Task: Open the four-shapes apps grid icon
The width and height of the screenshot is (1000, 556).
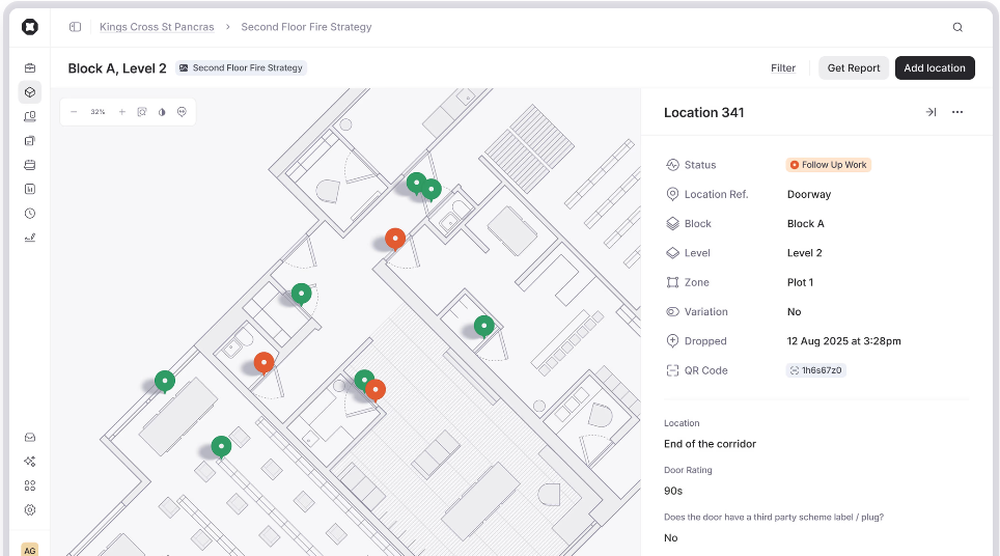Action: point(30,486)
